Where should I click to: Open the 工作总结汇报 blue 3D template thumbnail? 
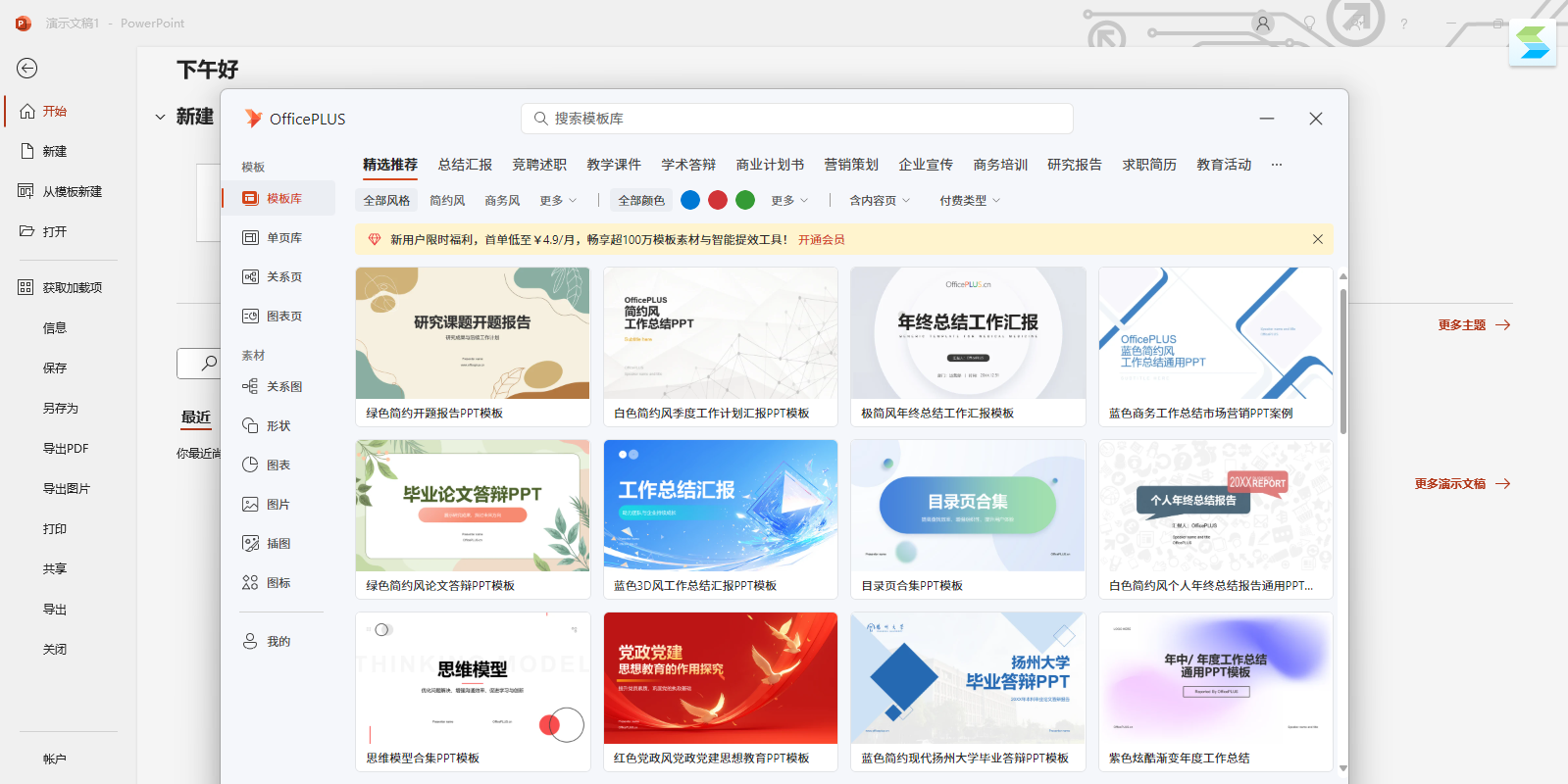click(x=721, y=506)
